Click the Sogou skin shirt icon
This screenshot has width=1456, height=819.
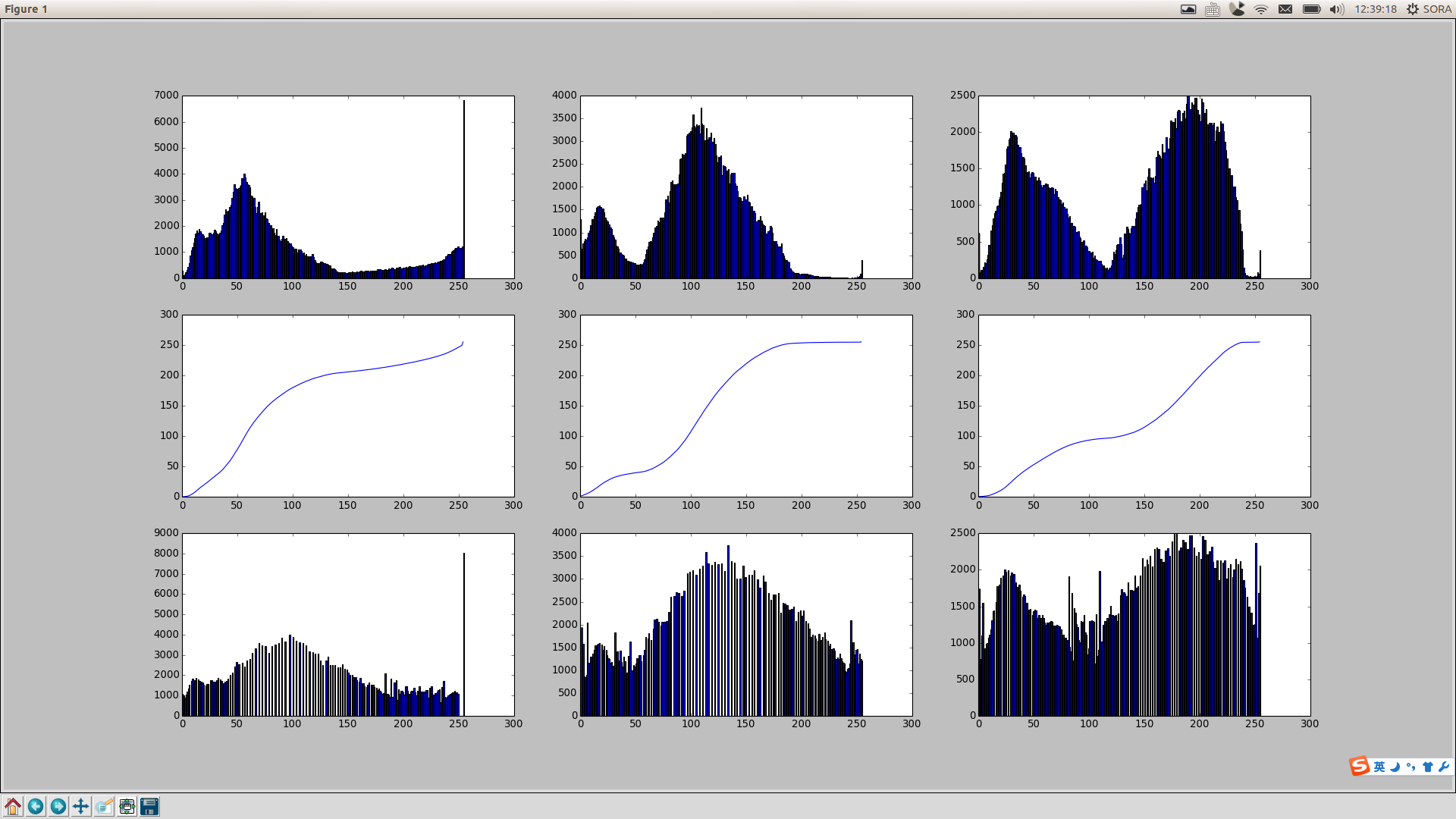(x=1428, y=767)
